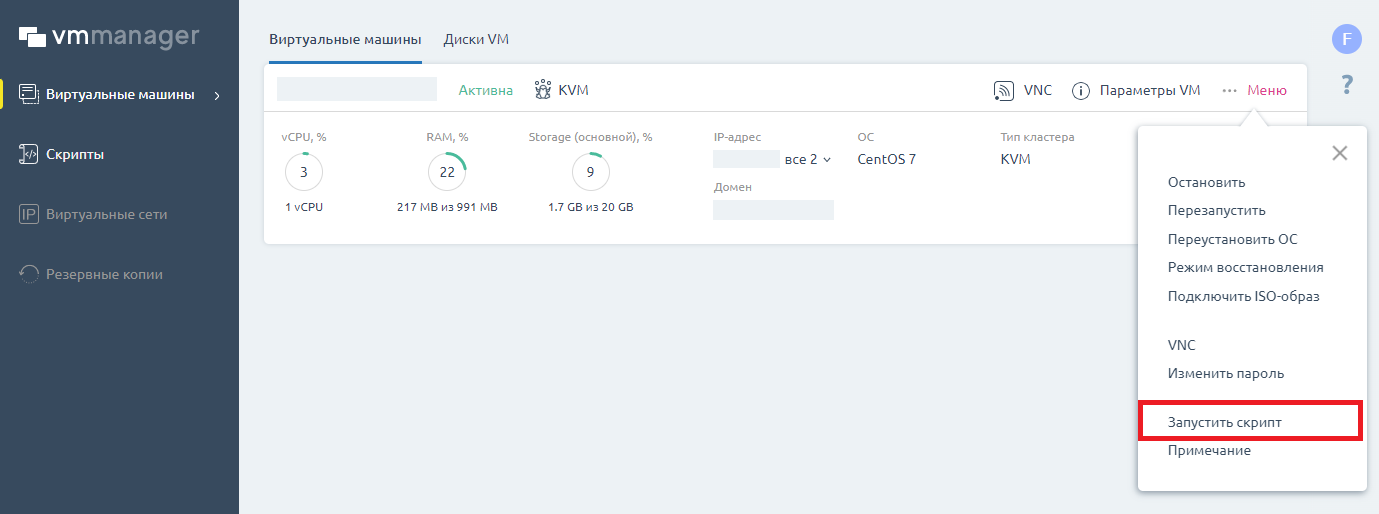Click Остановить to stop the VM
Screen dimensions: 1379x514
(x=1206, y=183)
